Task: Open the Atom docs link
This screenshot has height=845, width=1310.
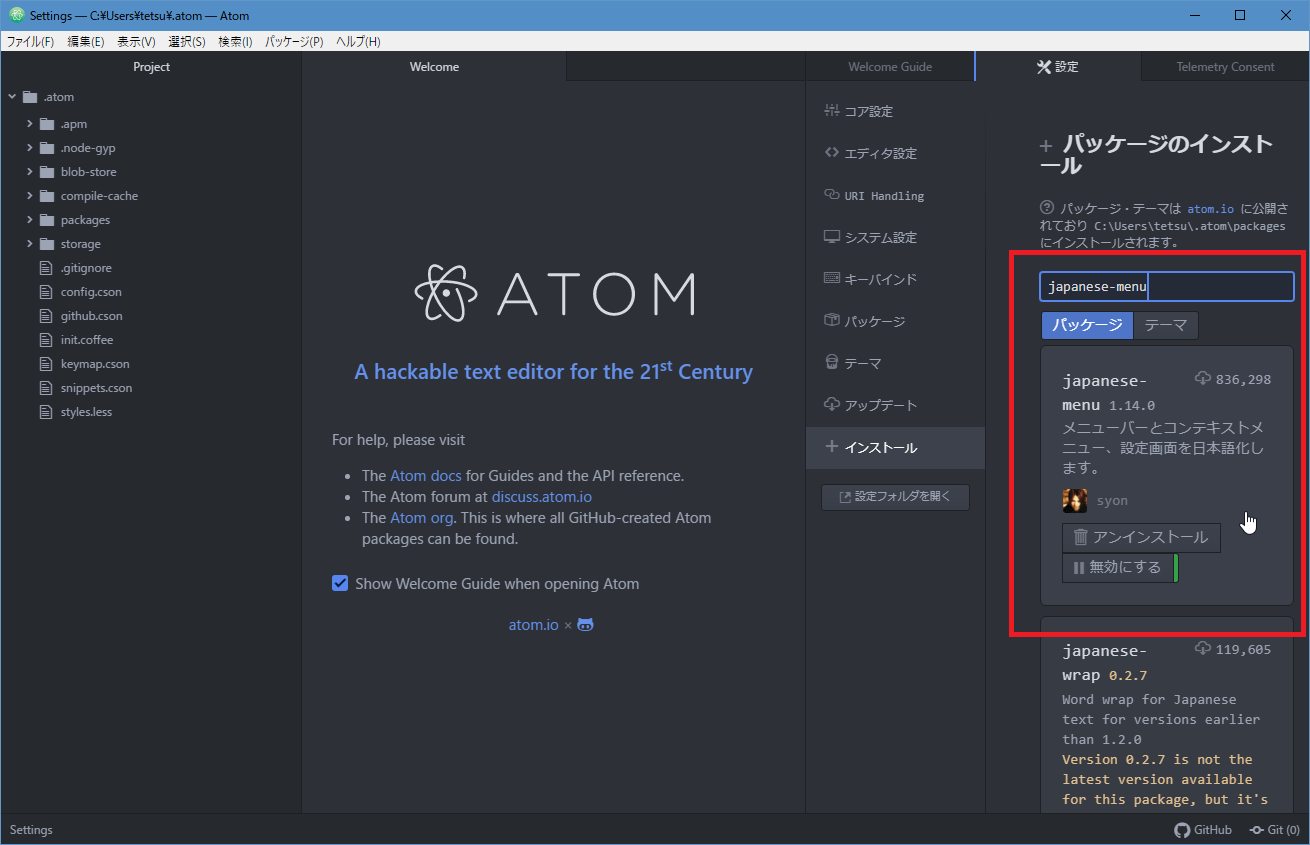Action: 425,476
